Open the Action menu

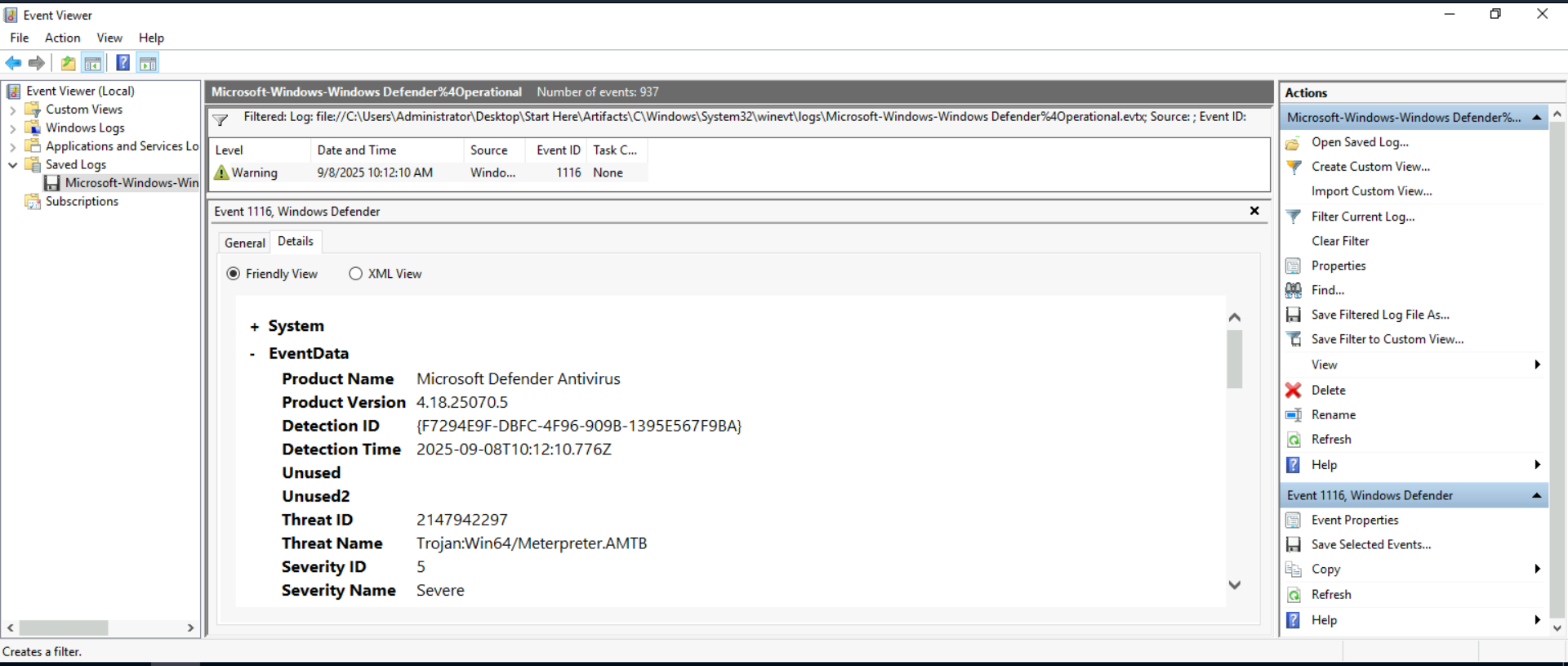(63, 38)
